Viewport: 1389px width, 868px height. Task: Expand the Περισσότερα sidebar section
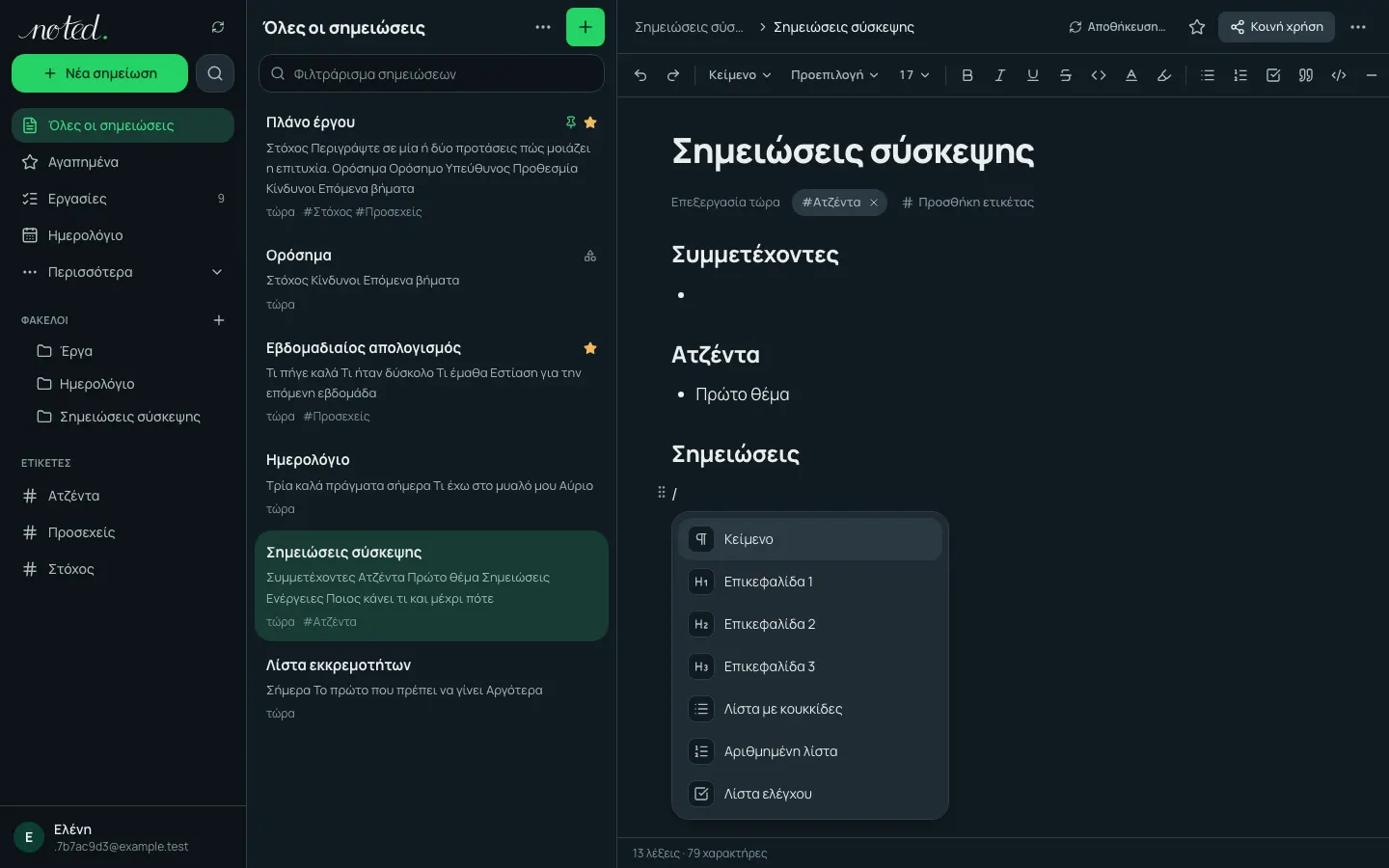(x=123, y=272)
